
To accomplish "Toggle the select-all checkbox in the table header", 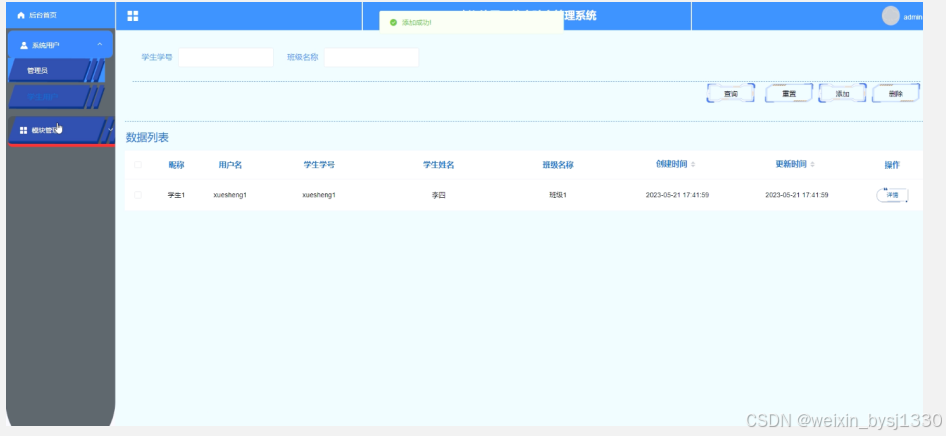I will point(138,165).
